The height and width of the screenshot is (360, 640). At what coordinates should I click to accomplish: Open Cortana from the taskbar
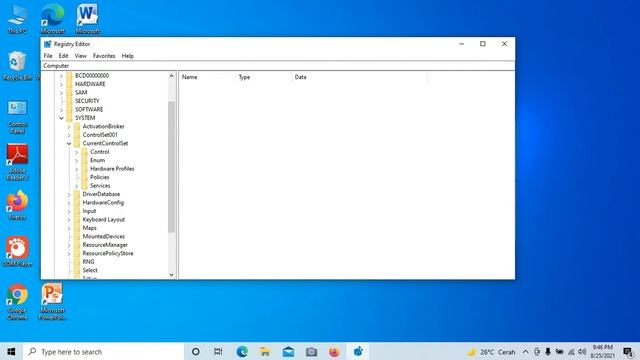196,351
